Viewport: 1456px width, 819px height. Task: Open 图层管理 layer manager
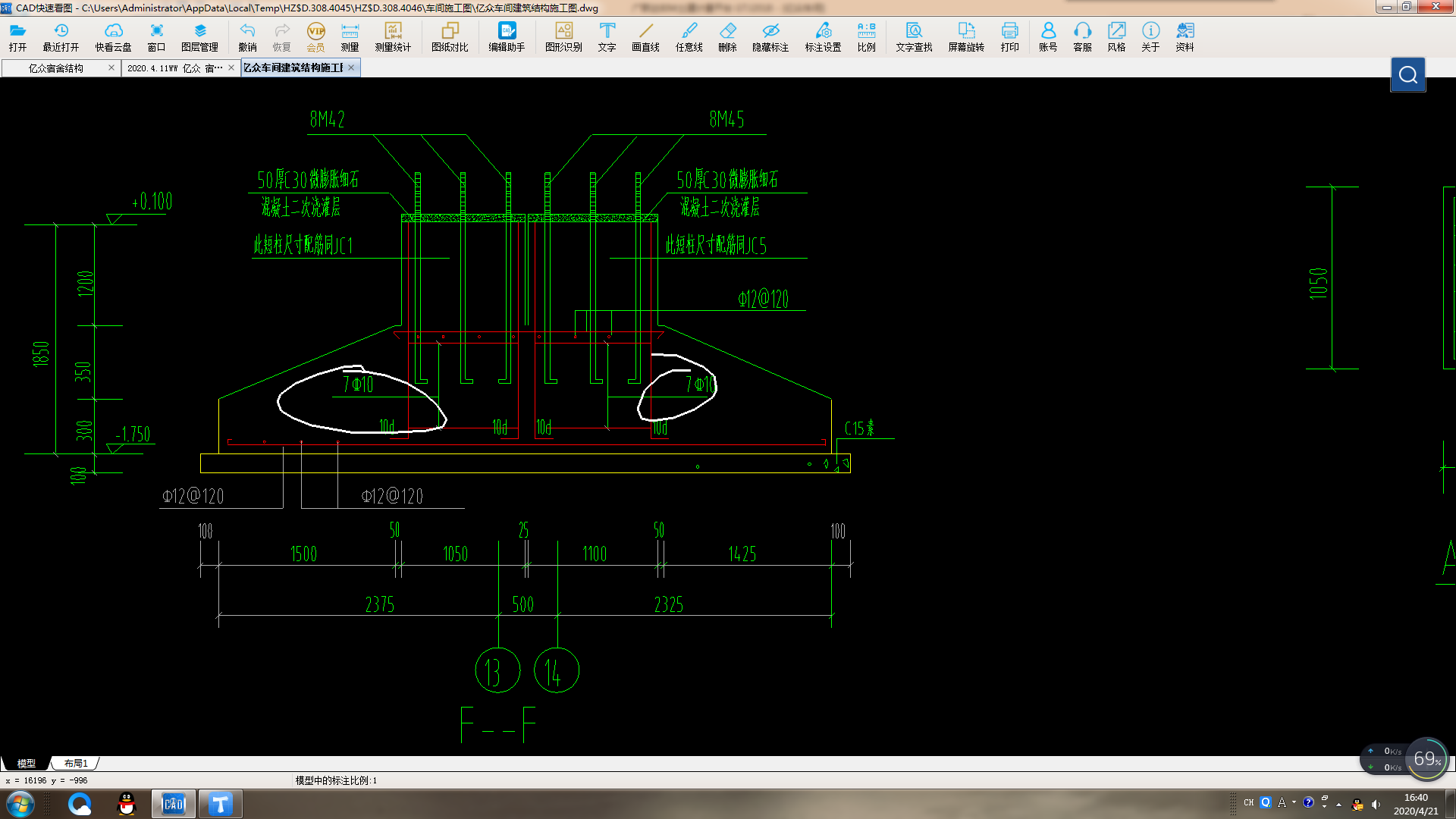click(x=199, y=36)
